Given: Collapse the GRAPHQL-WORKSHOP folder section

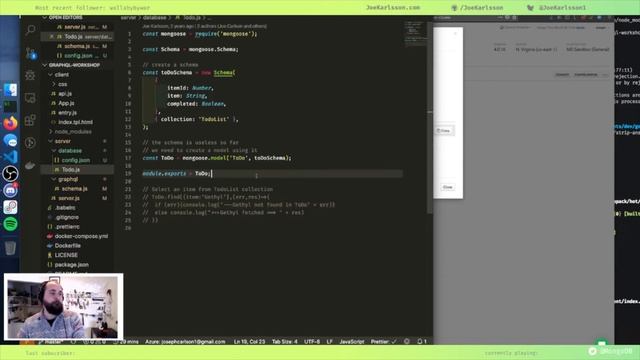Looking at the screenshot, I should 71,65.
